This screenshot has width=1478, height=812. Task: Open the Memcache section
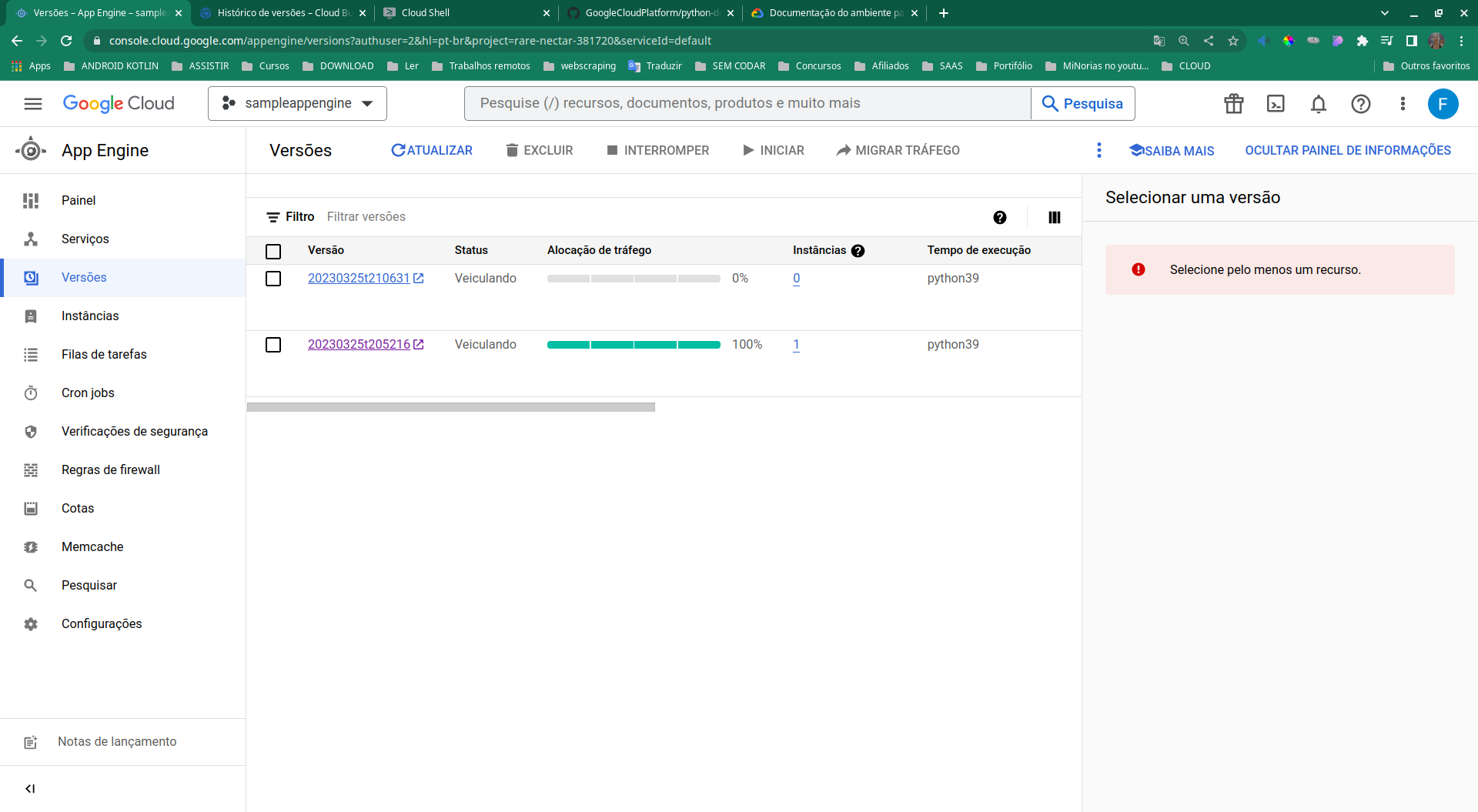pos(92,546)
